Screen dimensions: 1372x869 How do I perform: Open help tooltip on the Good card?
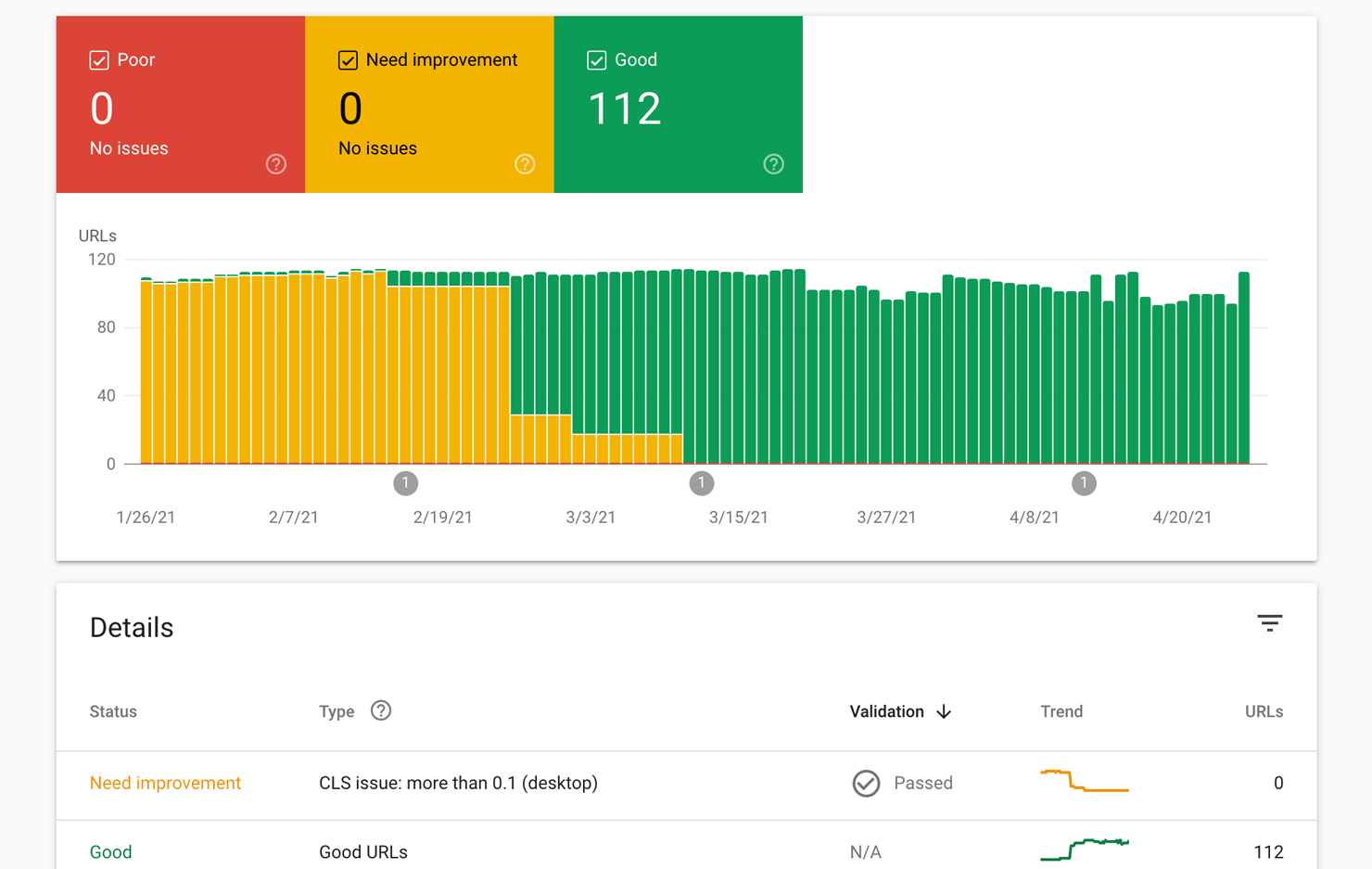tap(773, 164)
